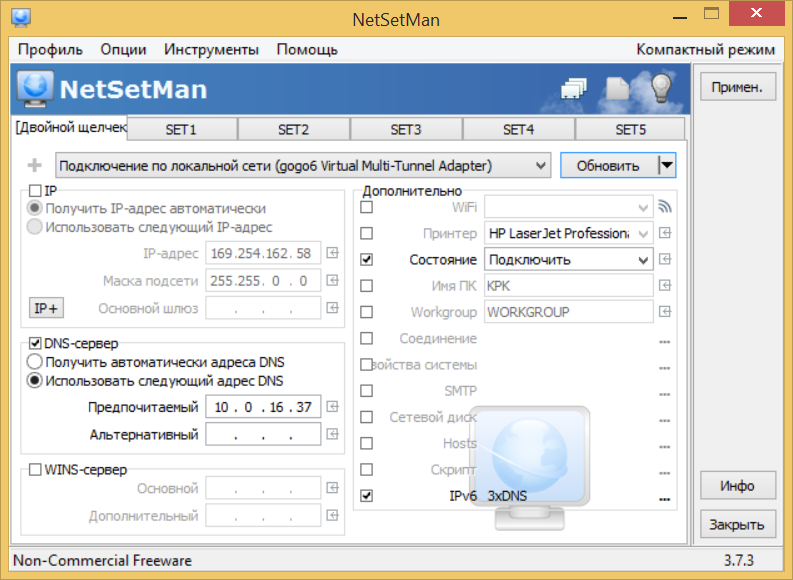Enable the IP checkbox
The height and width of the screenshot is (580, 793).
tap(35, 191)
